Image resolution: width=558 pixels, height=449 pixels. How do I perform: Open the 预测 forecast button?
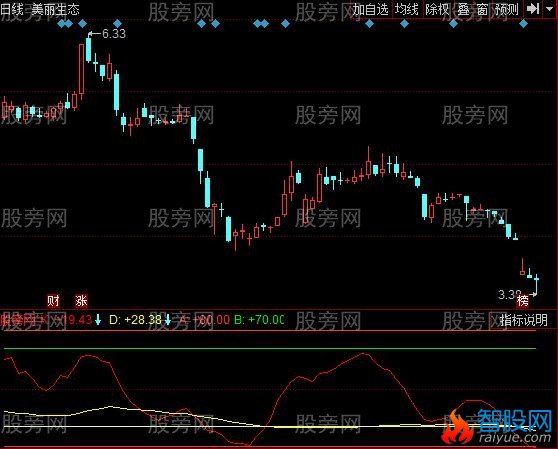(507, 9)
